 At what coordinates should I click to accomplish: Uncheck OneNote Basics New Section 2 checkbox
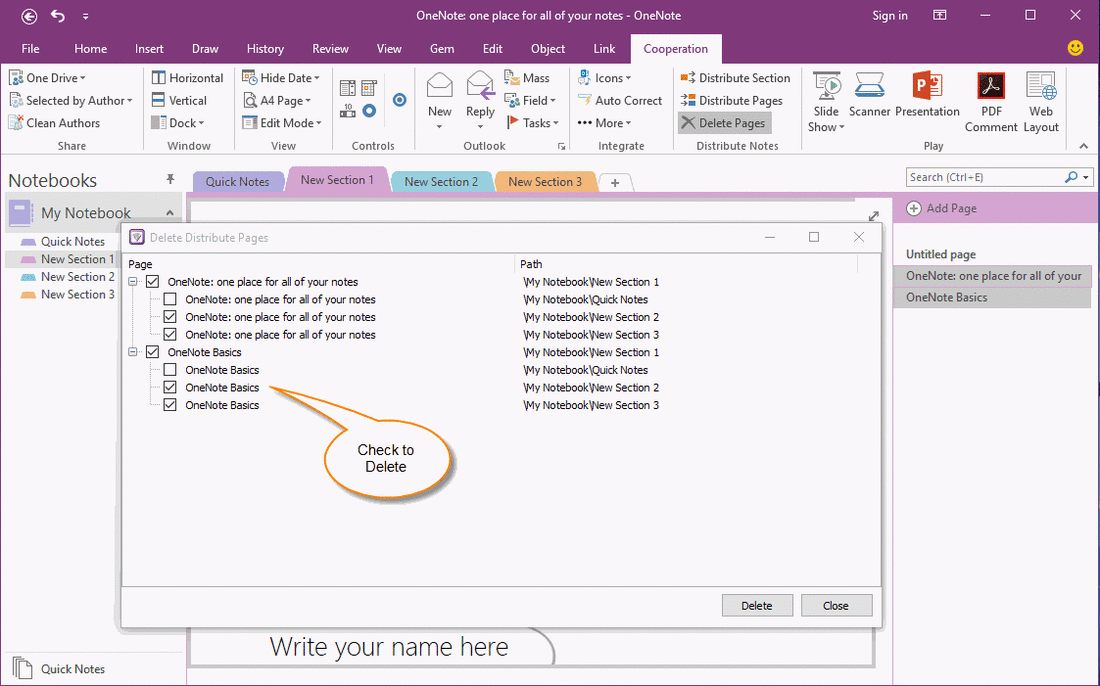click(170, 387)
